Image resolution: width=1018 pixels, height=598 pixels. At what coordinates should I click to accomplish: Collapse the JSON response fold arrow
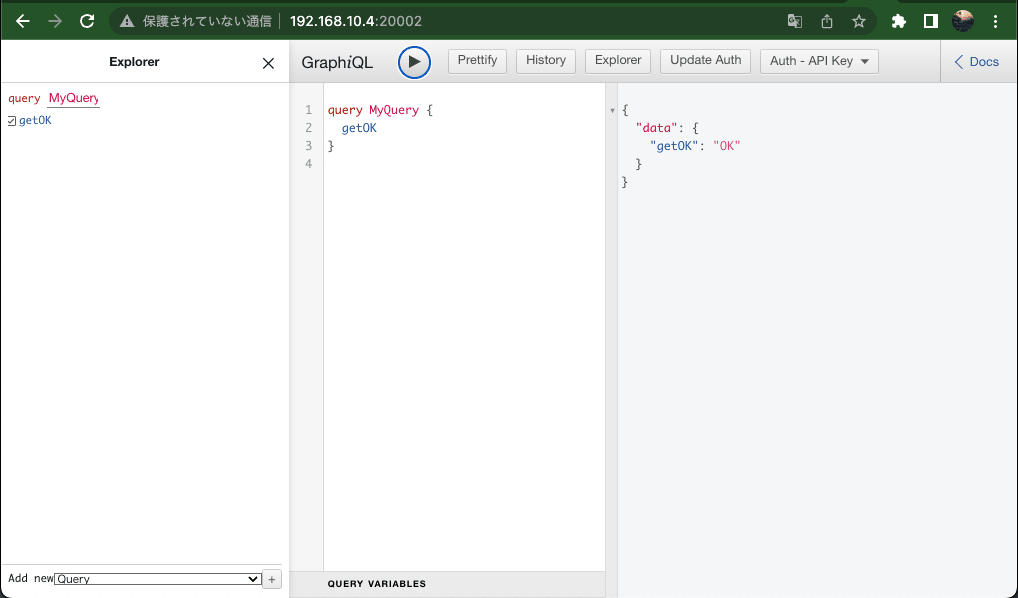612,111
